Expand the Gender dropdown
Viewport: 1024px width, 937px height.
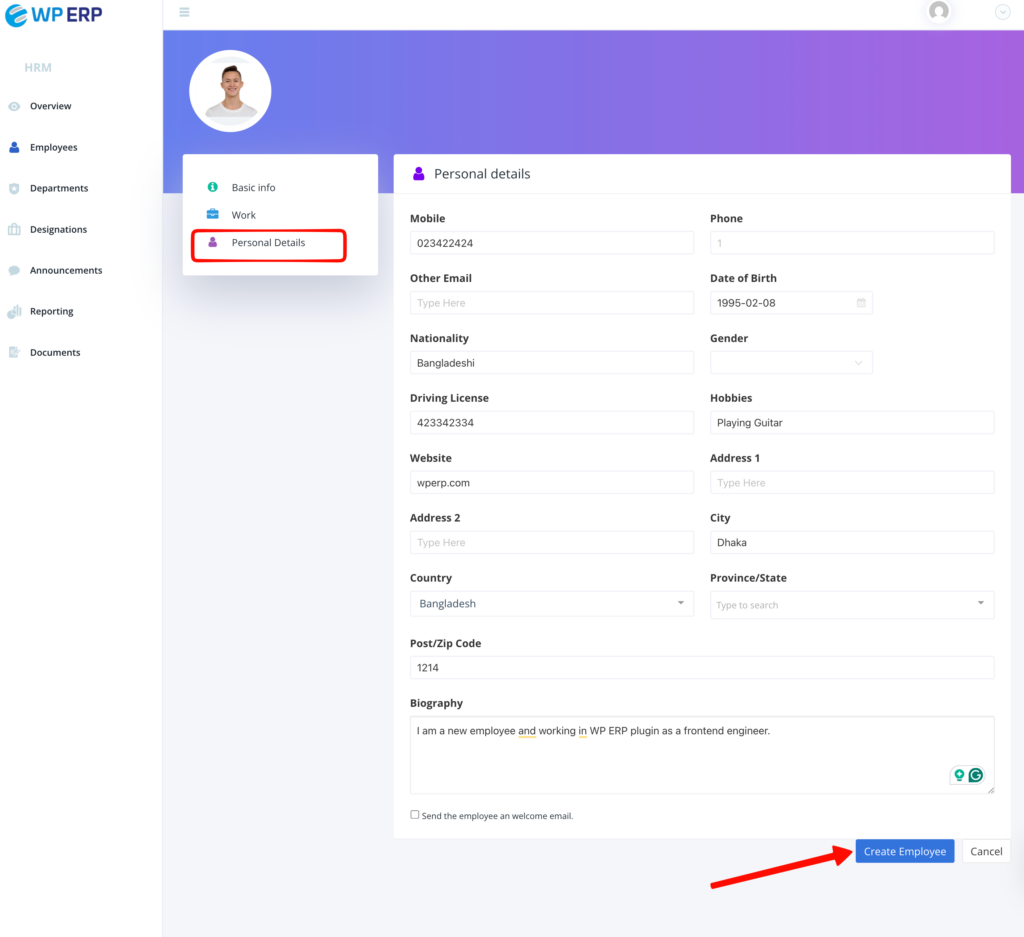[x=791, y=363]
